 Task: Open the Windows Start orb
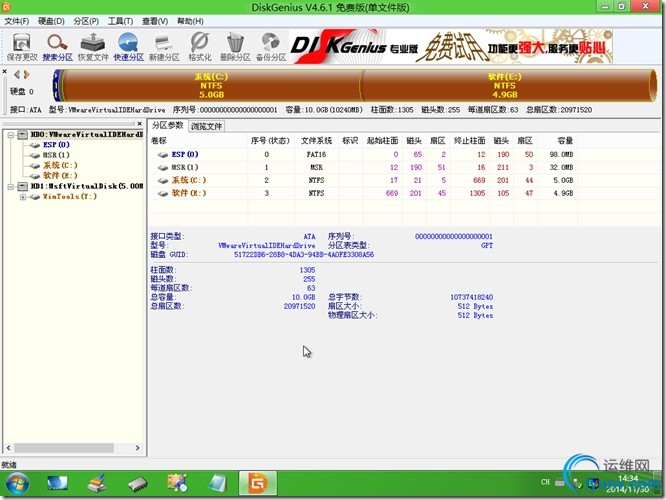(17, 483)
